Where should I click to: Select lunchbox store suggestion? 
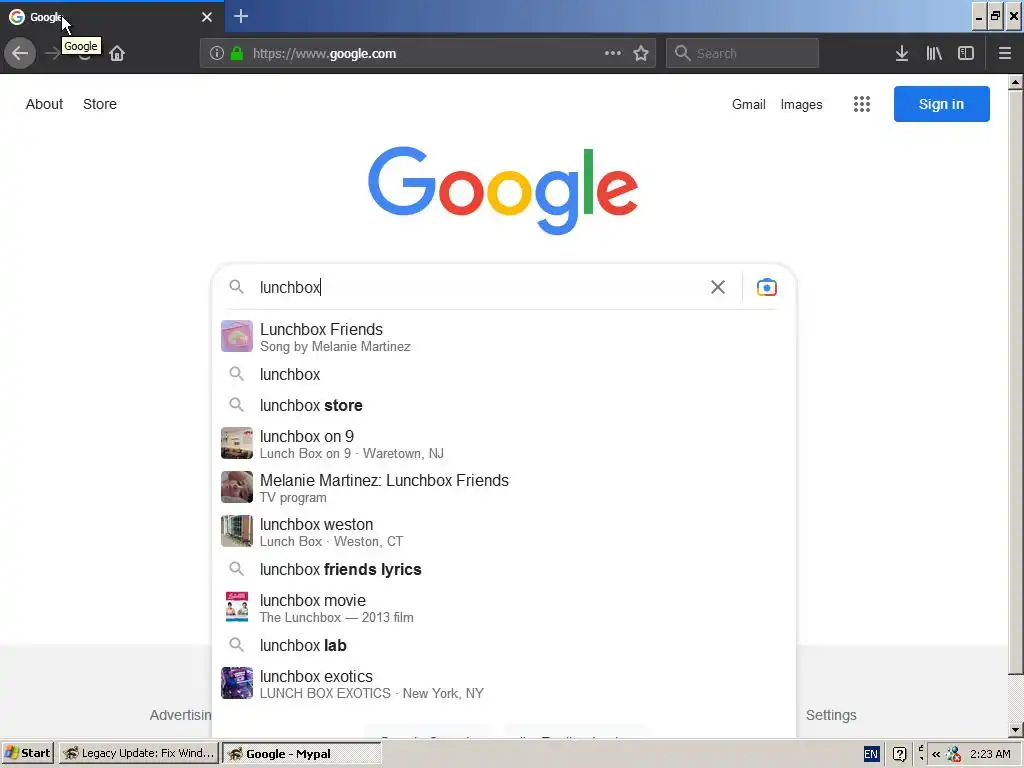click(x=504, y=406)
